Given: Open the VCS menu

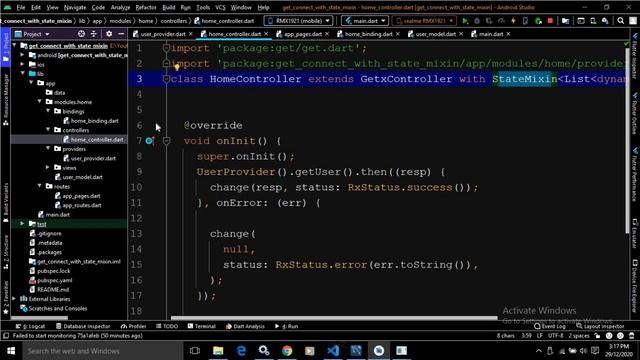Looking at the screenshot, I should (x=220, y=7).
